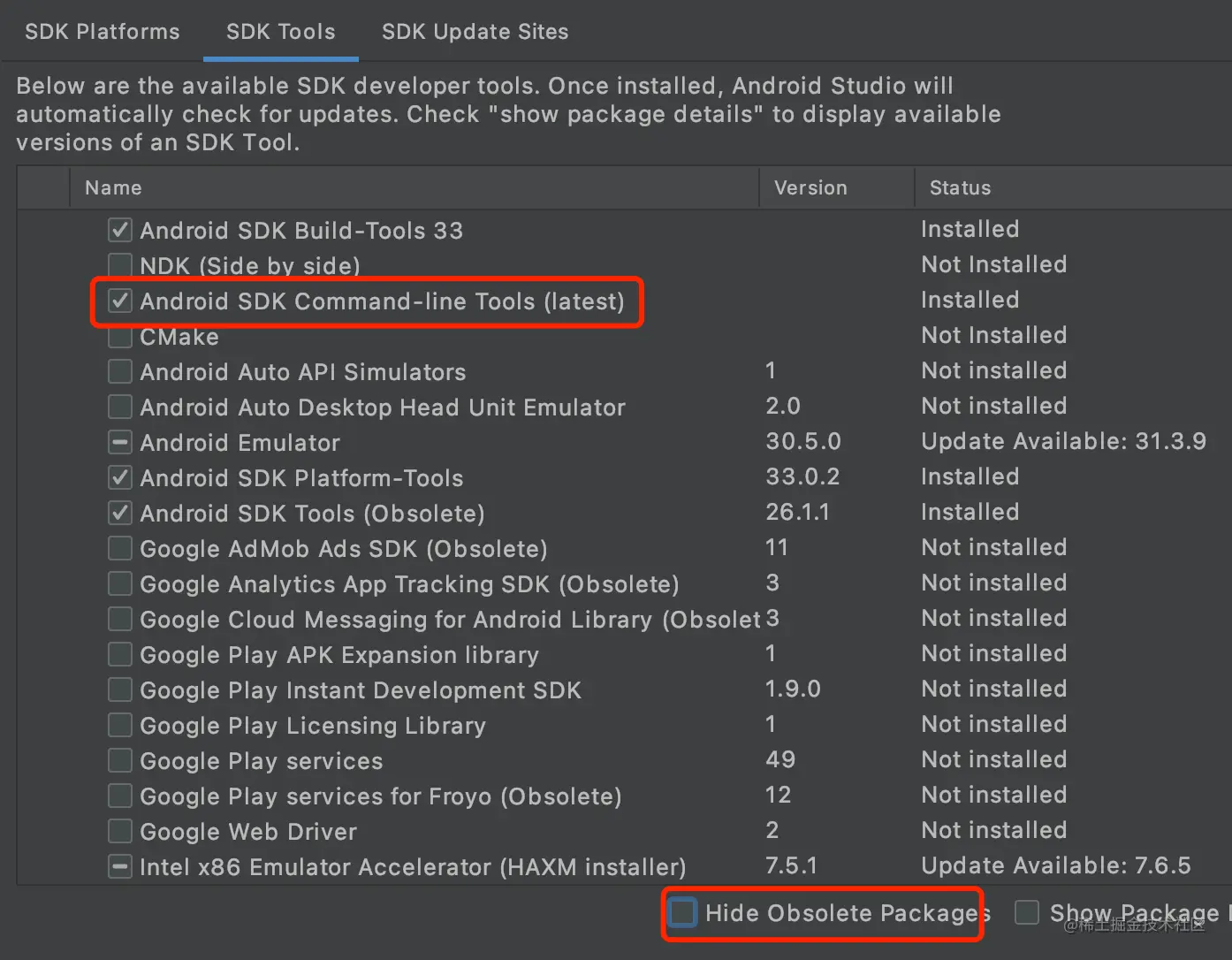Viewport: 1232px width, 960px height.
Task: Check the CMake checkbox
Action: click(x=120, y=337)
